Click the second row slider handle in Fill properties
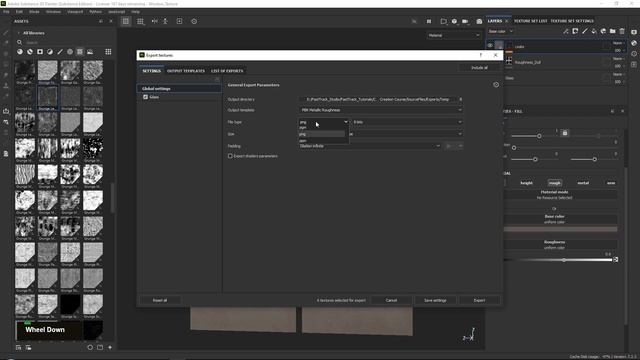Screen dimensions: 640x360 pos(514,148)
